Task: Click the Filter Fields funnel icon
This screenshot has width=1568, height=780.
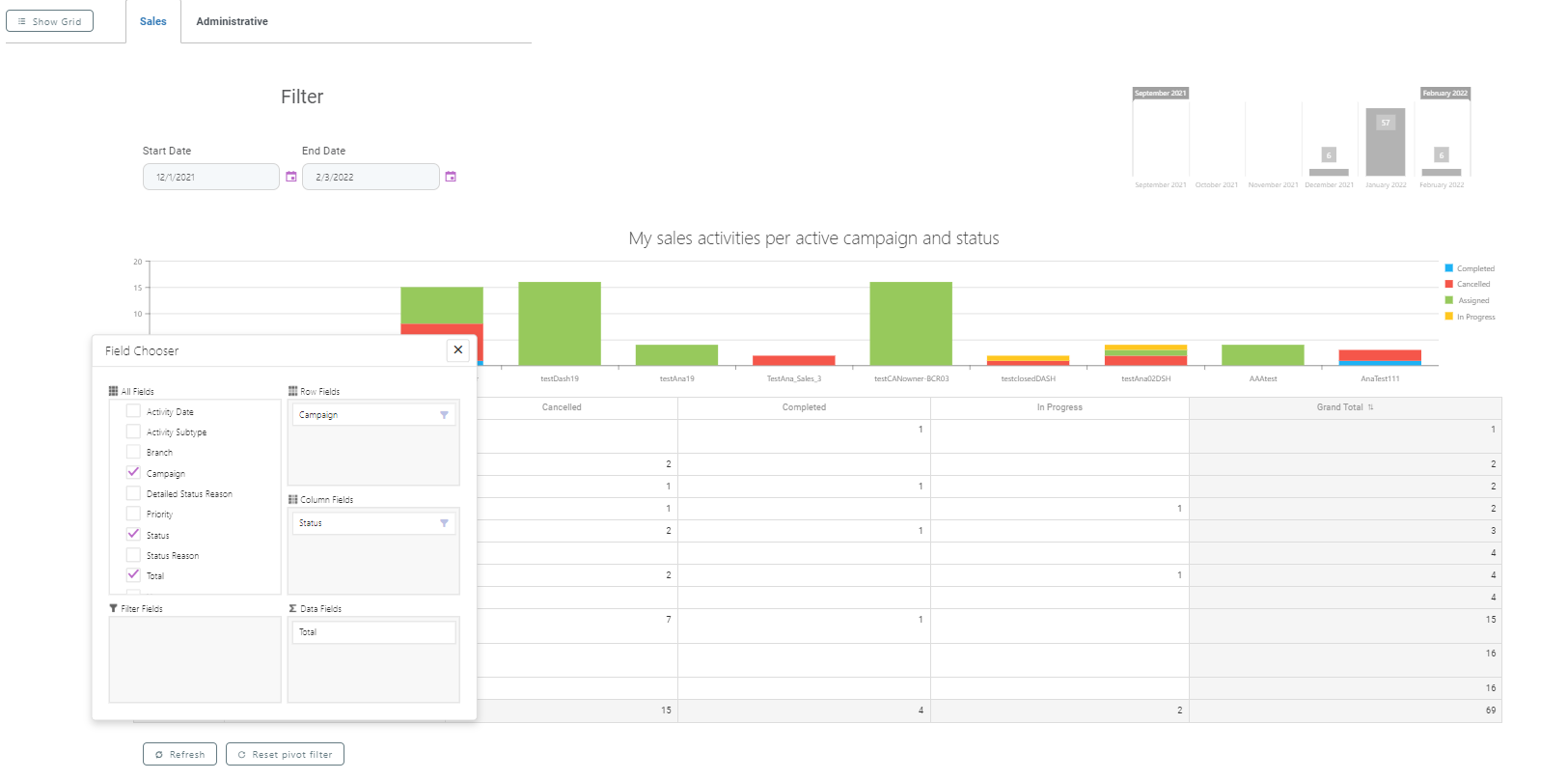Action: pyautogui.click(x=113, y=609)
